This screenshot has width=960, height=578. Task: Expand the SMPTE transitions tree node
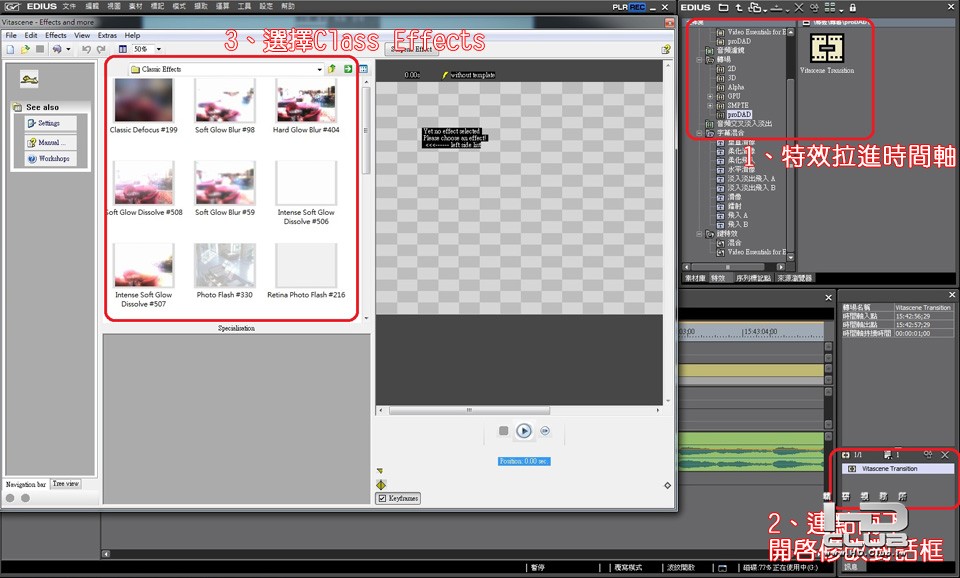pos(710,105)
